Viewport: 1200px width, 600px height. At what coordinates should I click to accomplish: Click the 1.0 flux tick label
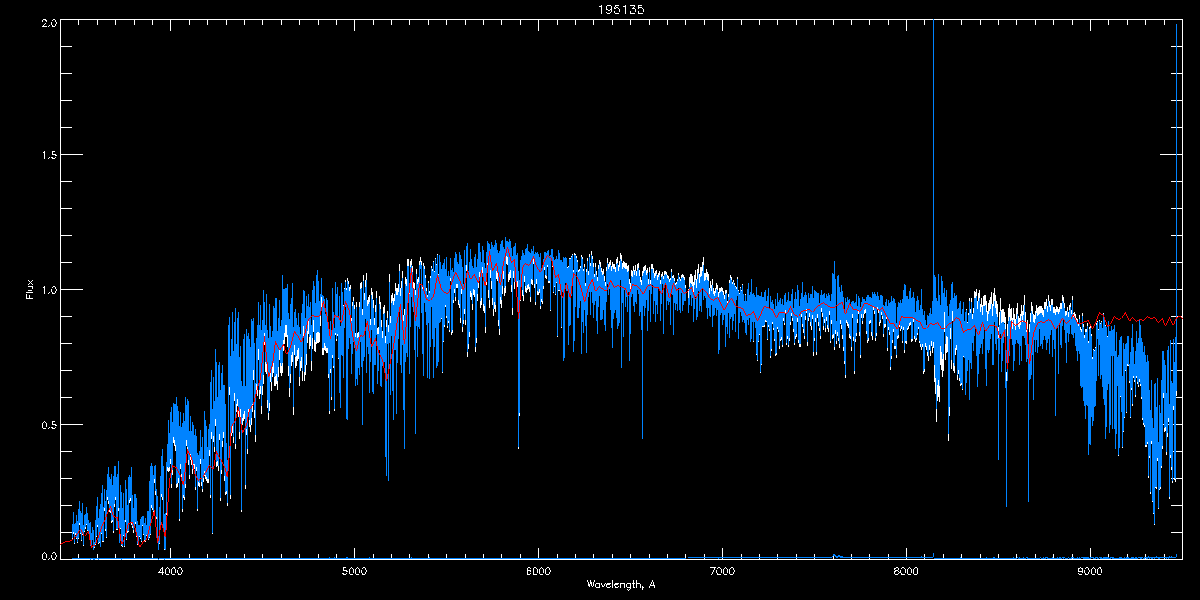pos(47,290)
